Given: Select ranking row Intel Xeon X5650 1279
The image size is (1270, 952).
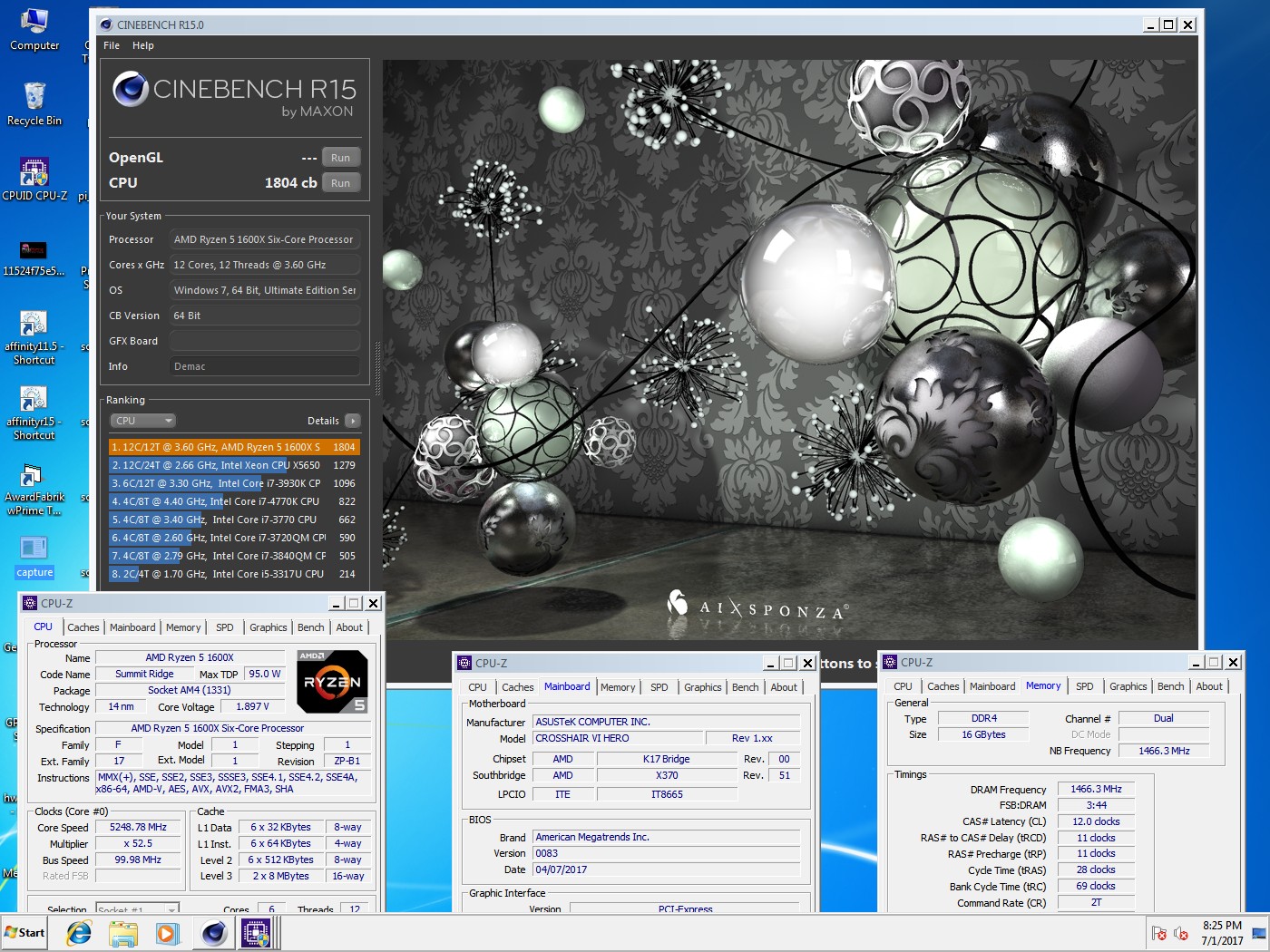Looking at the screenshot, I should [234, 465].
